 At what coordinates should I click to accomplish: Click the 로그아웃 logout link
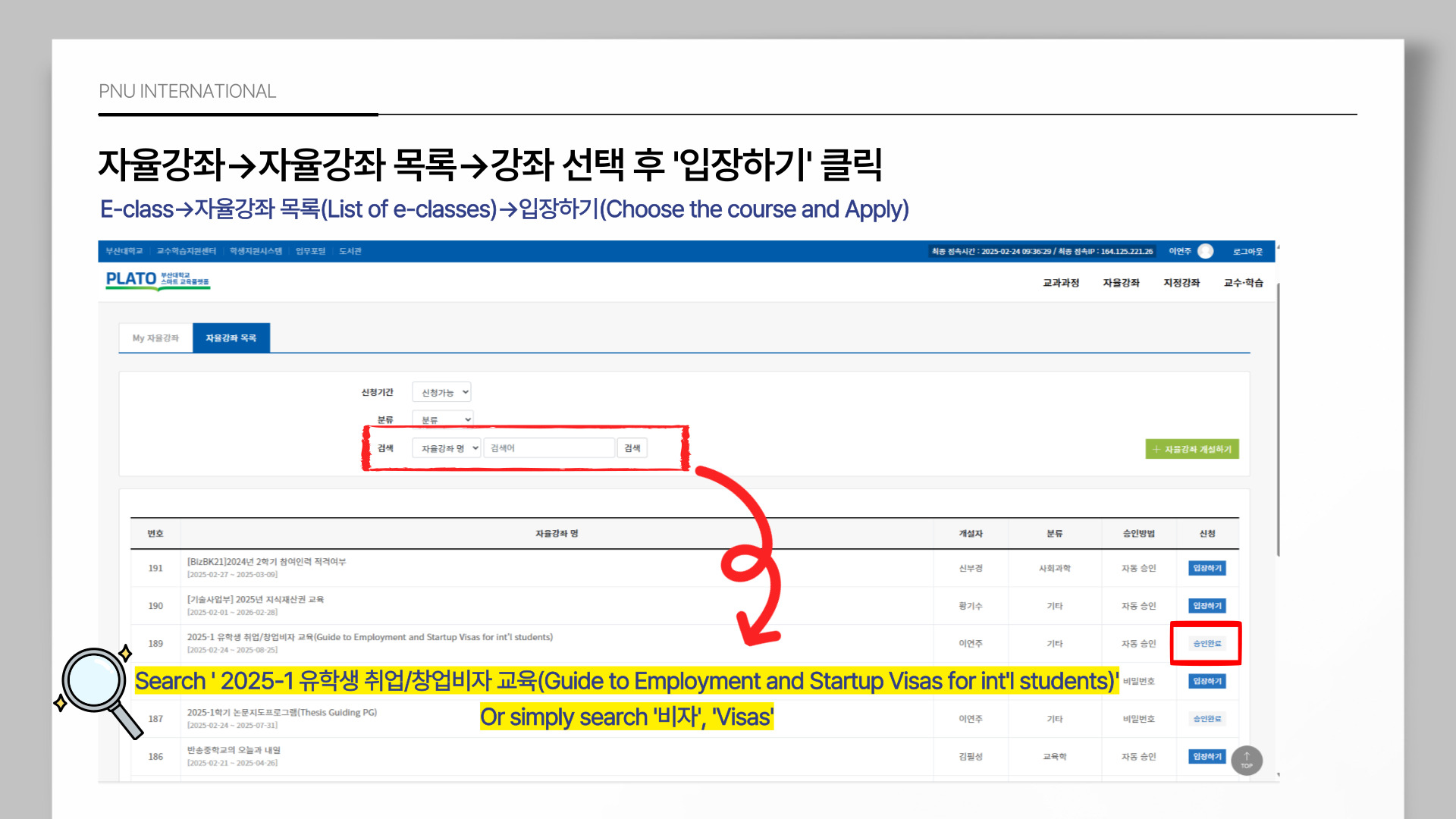tap(1247, 252)
